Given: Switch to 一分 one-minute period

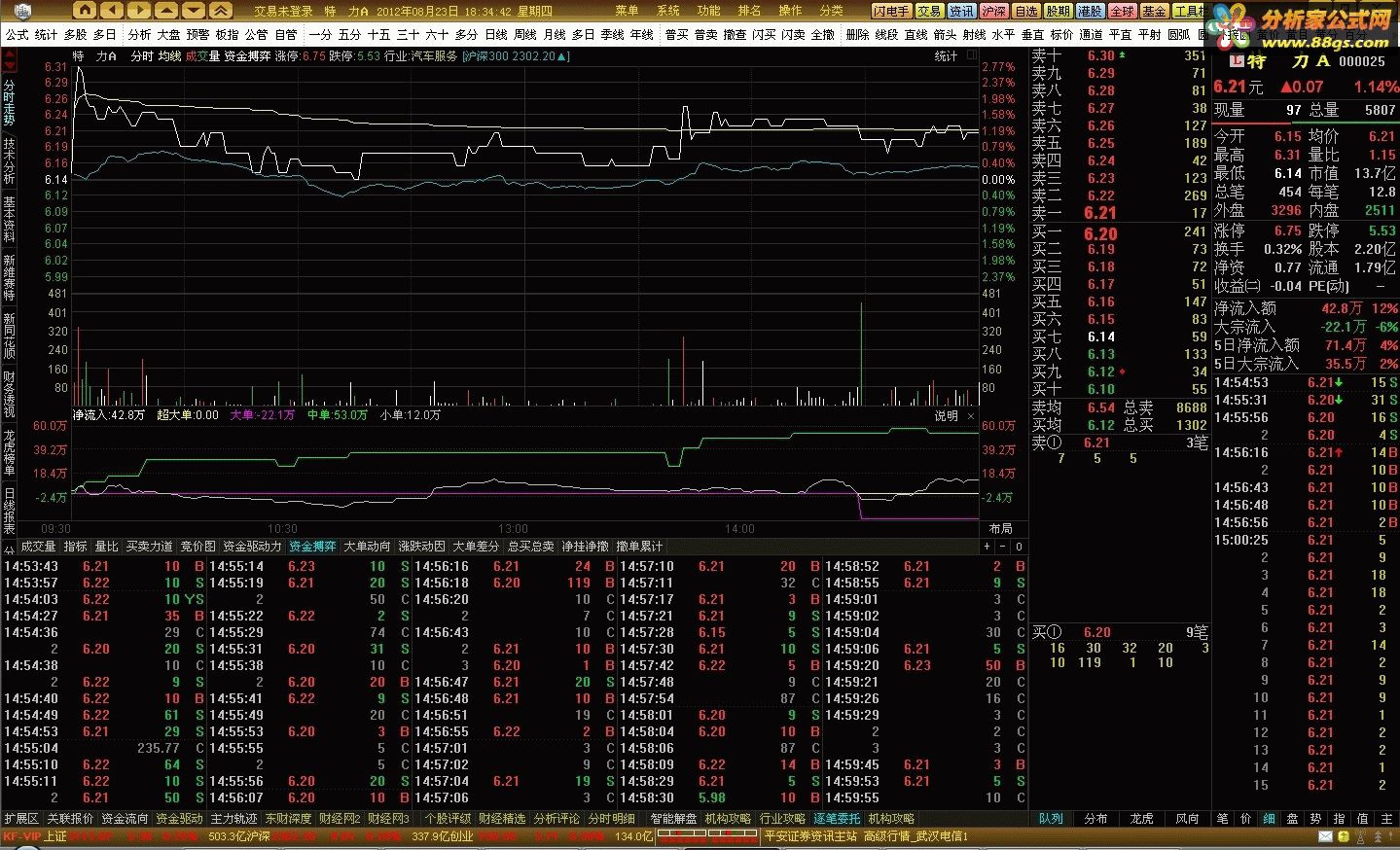Looking at the screenshot, I should (x=321, y=34).
